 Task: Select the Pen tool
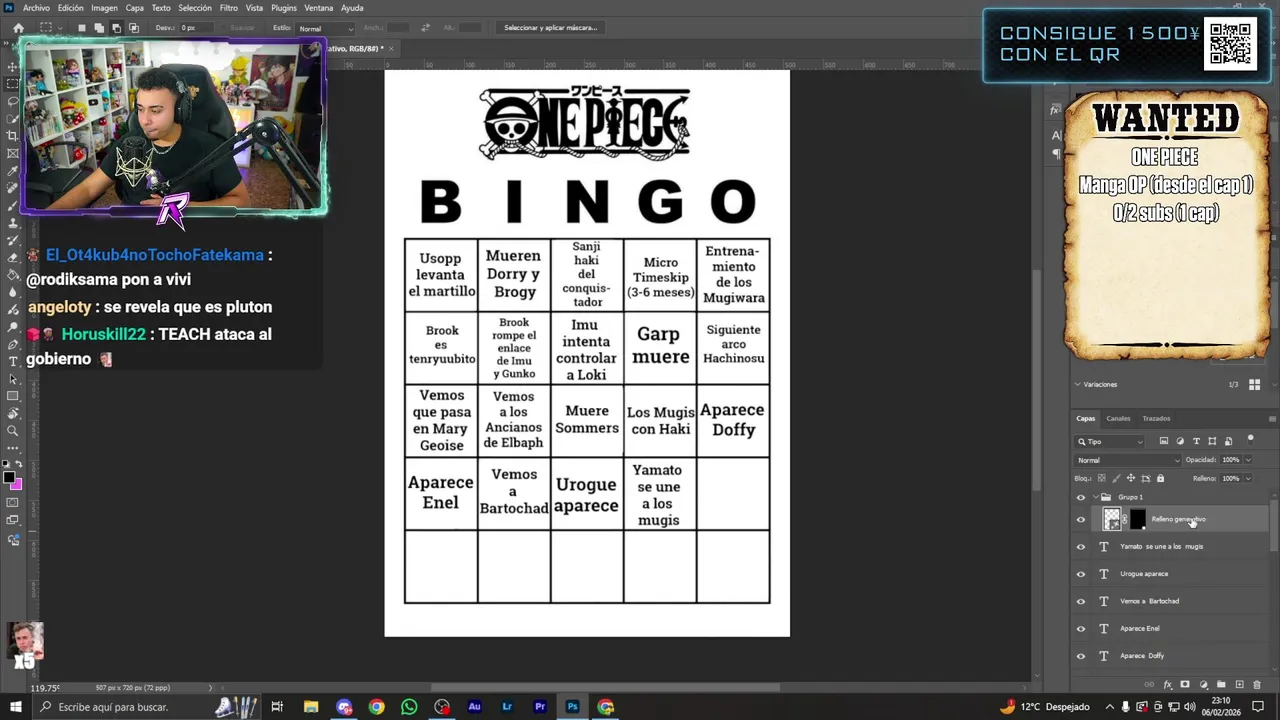click(12, 344)
